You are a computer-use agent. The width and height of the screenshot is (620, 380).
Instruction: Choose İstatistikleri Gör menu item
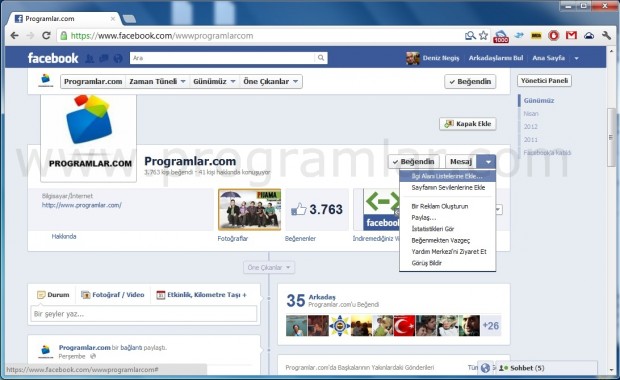click(448, 229)
